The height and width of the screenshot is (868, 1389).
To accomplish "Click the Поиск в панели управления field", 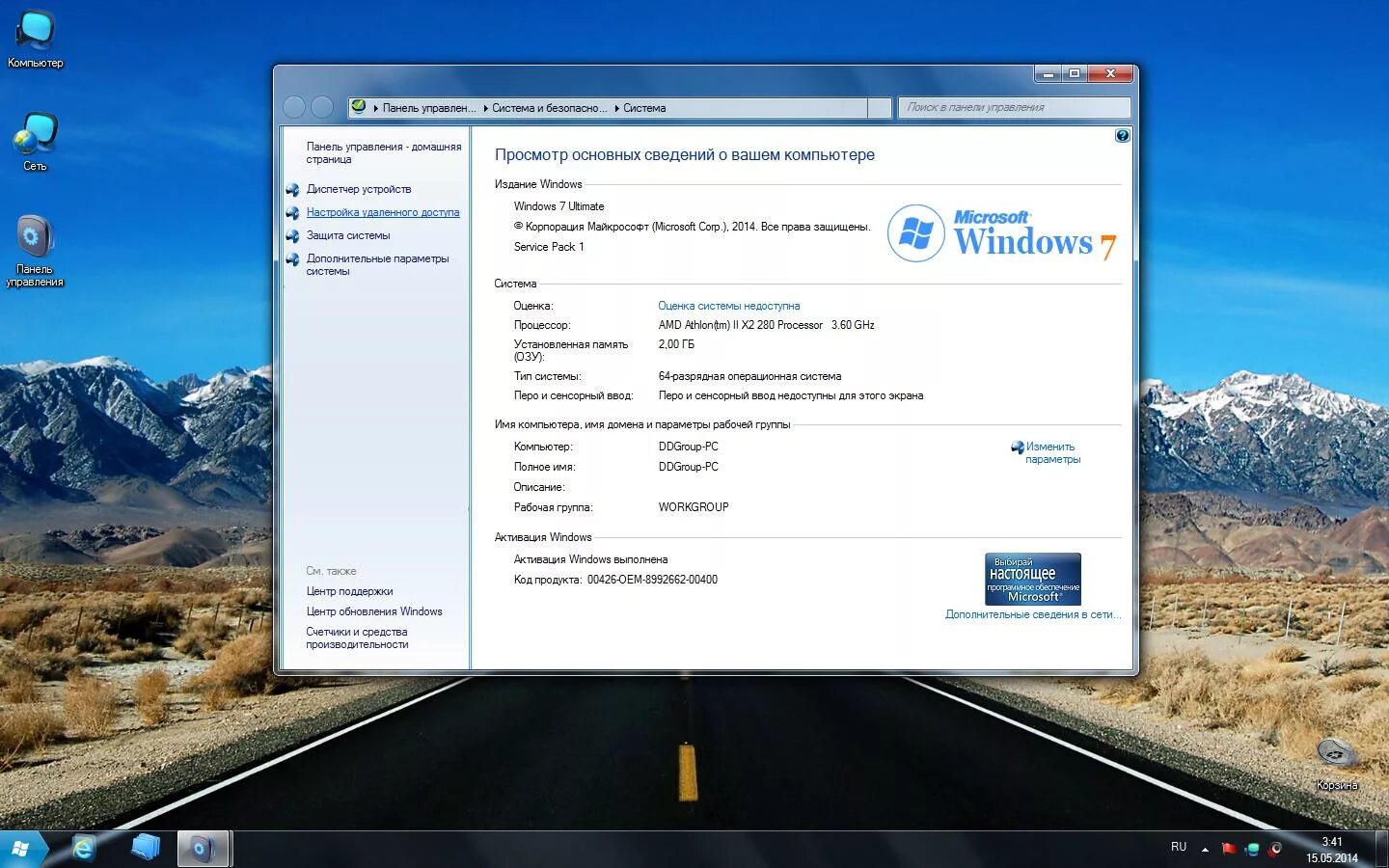I will [x=1014, y=107].
